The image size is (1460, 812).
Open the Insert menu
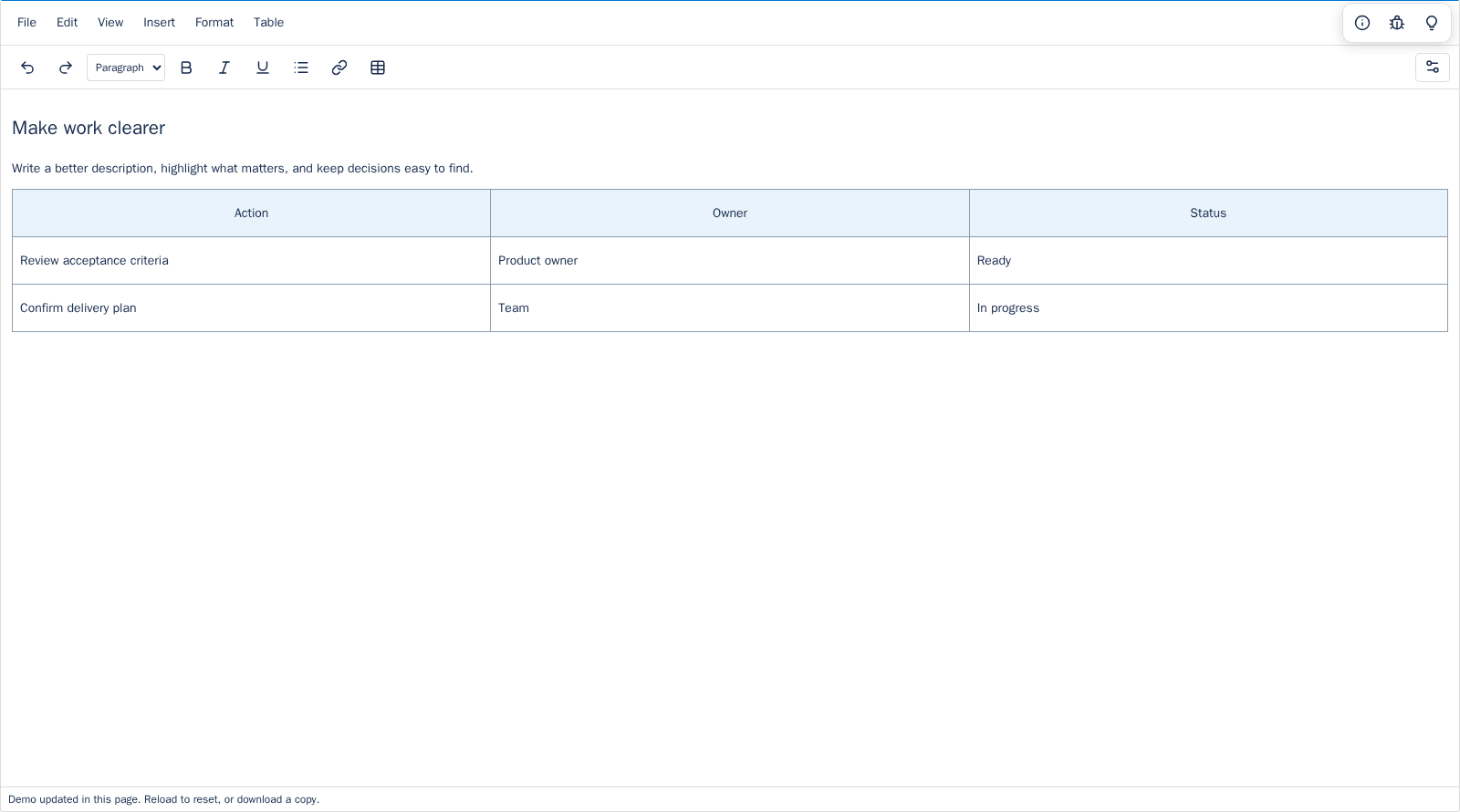click(159, 22)
